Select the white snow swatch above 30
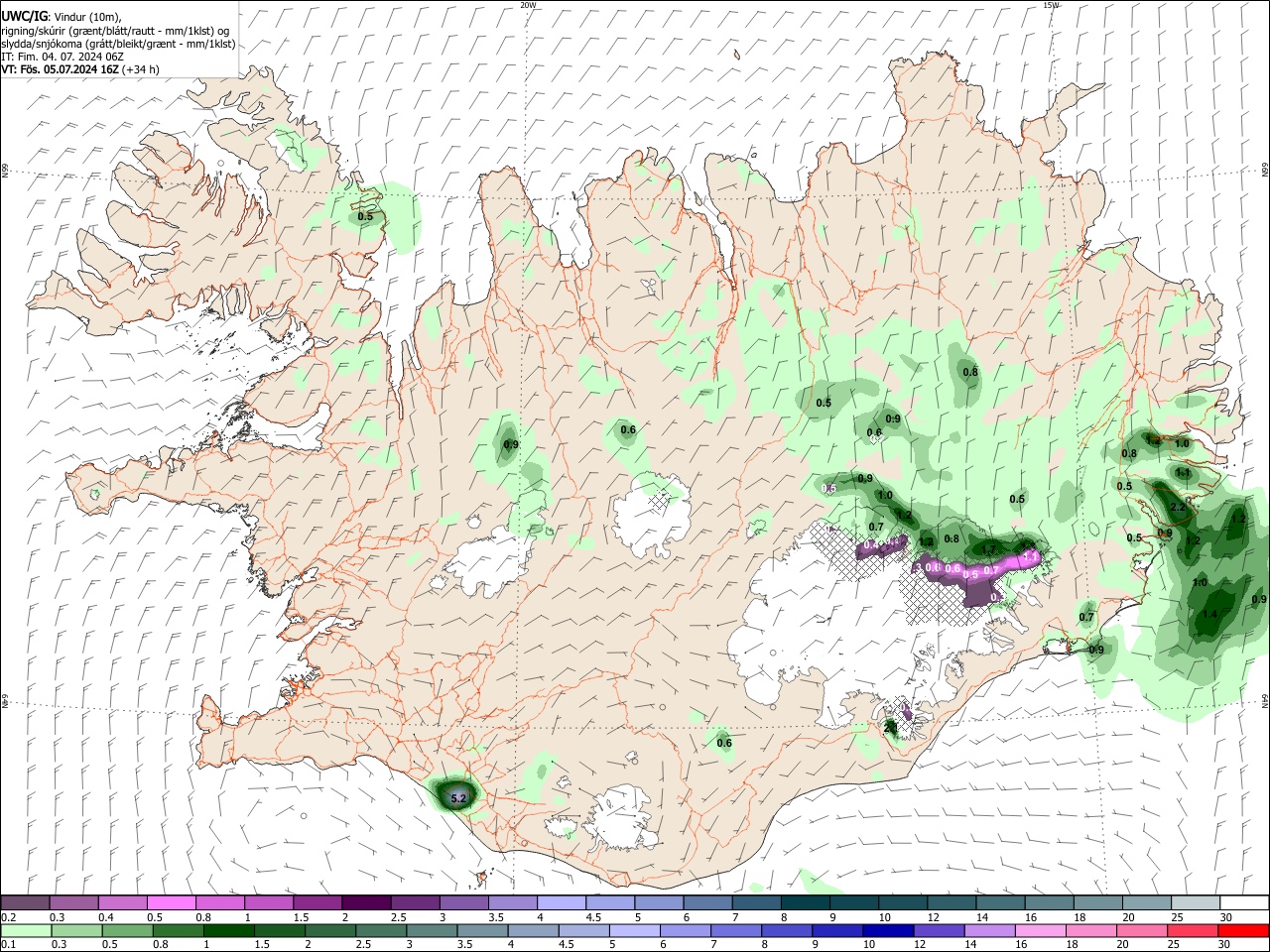Screen dimensions: 1270x952 click(x=1244, y=902)
